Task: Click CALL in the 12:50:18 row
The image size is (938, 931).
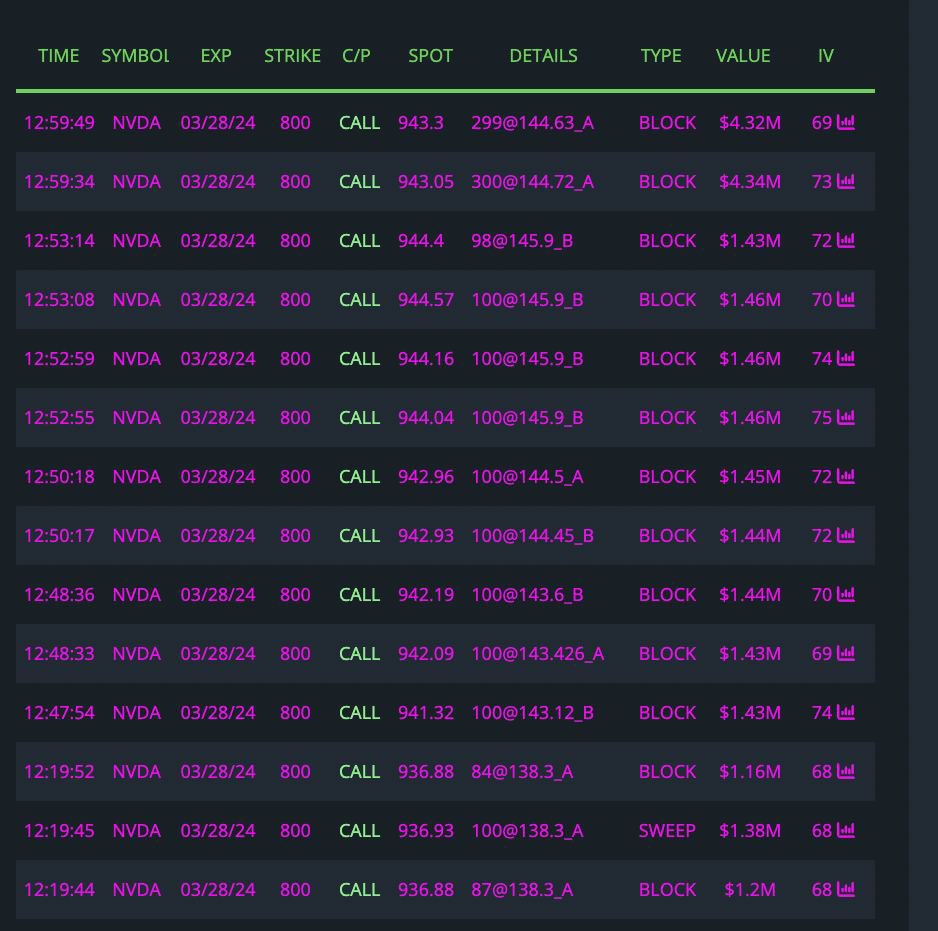Action: [x=360, y=476]
